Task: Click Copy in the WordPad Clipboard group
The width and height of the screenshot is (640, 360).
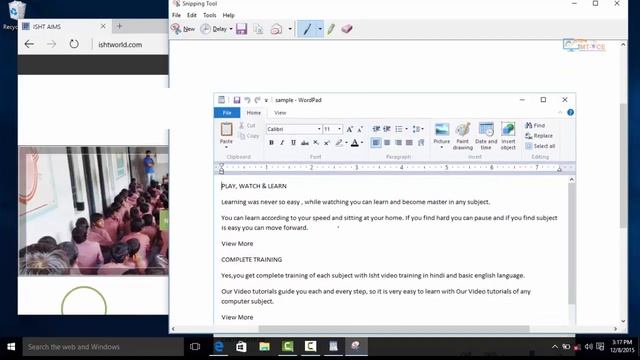Action: (x=249, y=136)
